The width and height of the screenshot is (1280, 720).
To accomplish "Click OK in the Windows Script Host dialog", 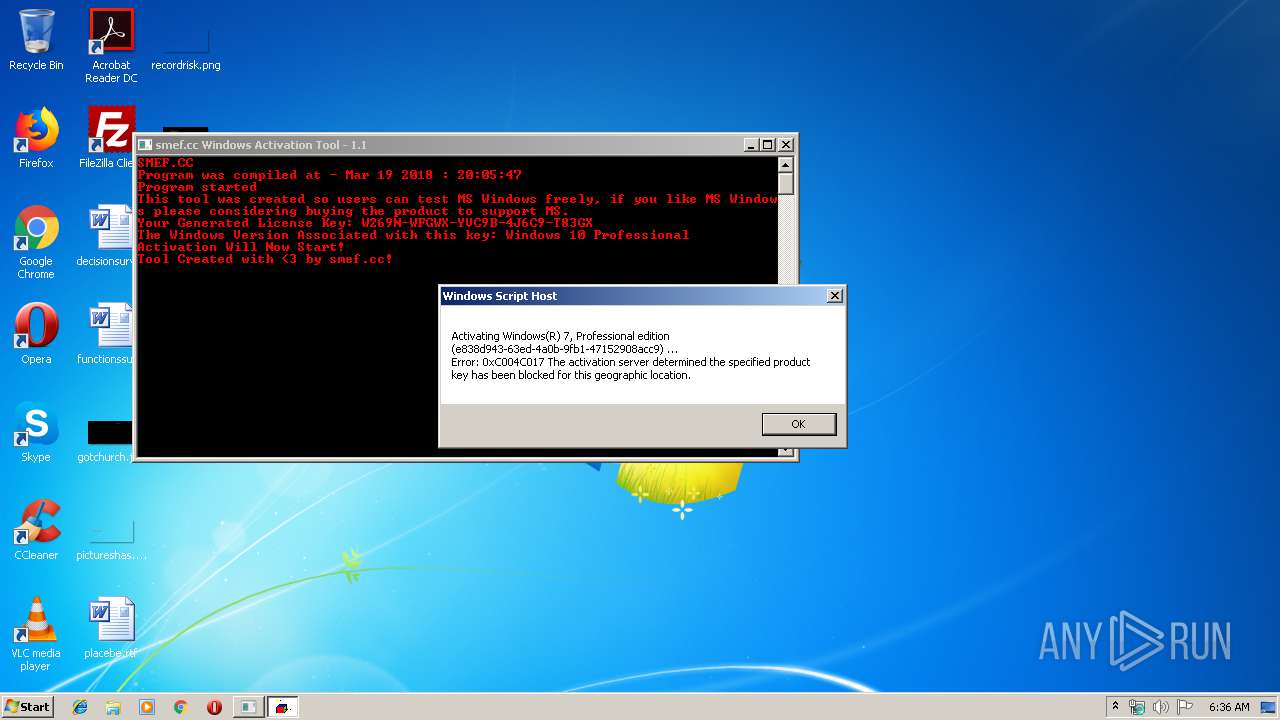I will tap(798, 424).
